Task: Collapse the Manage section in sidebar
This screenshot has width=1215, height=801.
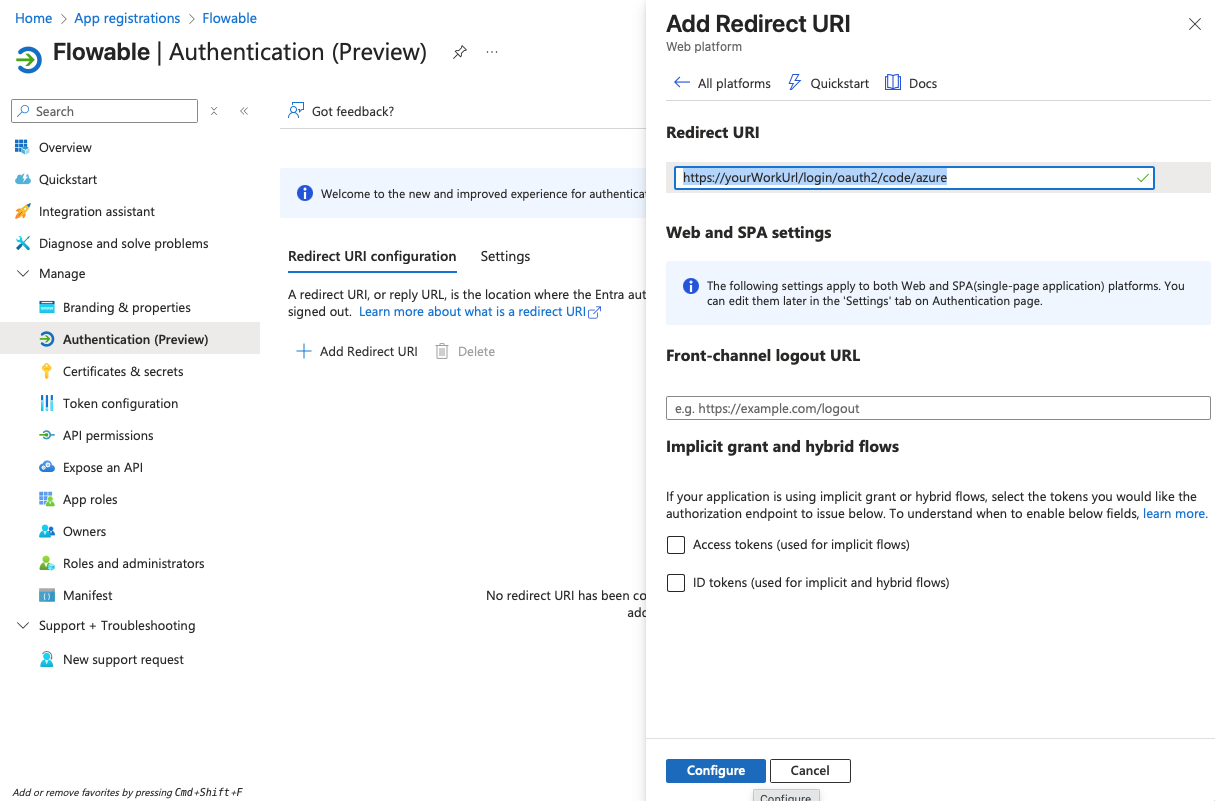Action: (x=23, y=273)
